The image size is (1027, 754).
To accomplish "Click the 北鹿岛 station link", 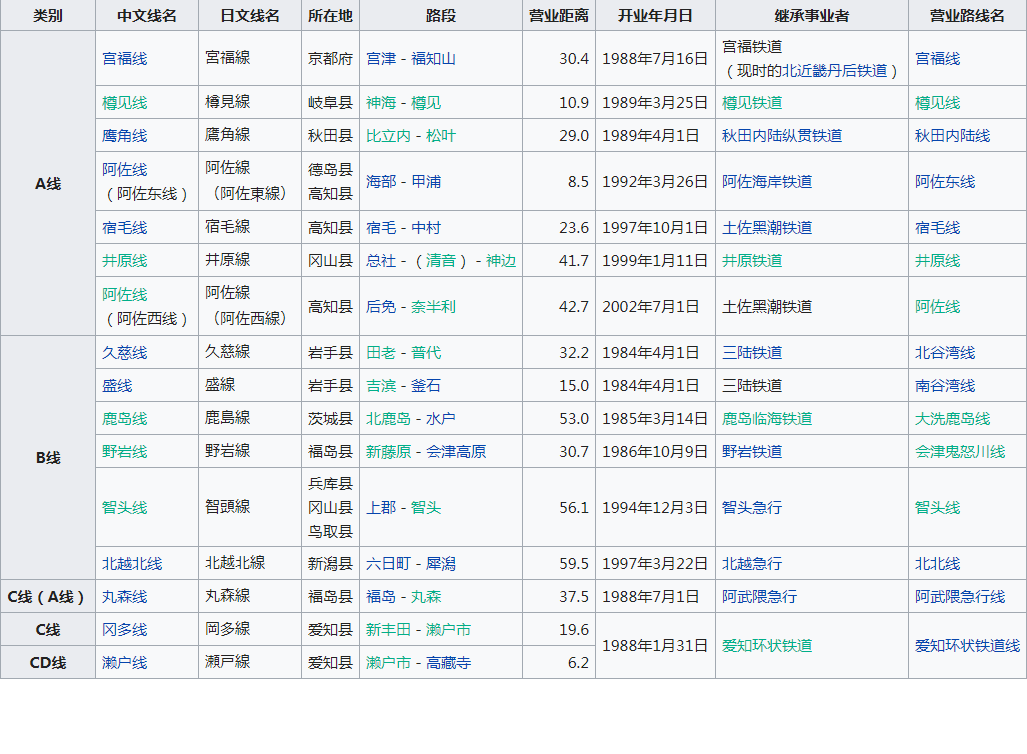I will pos(388,419).
